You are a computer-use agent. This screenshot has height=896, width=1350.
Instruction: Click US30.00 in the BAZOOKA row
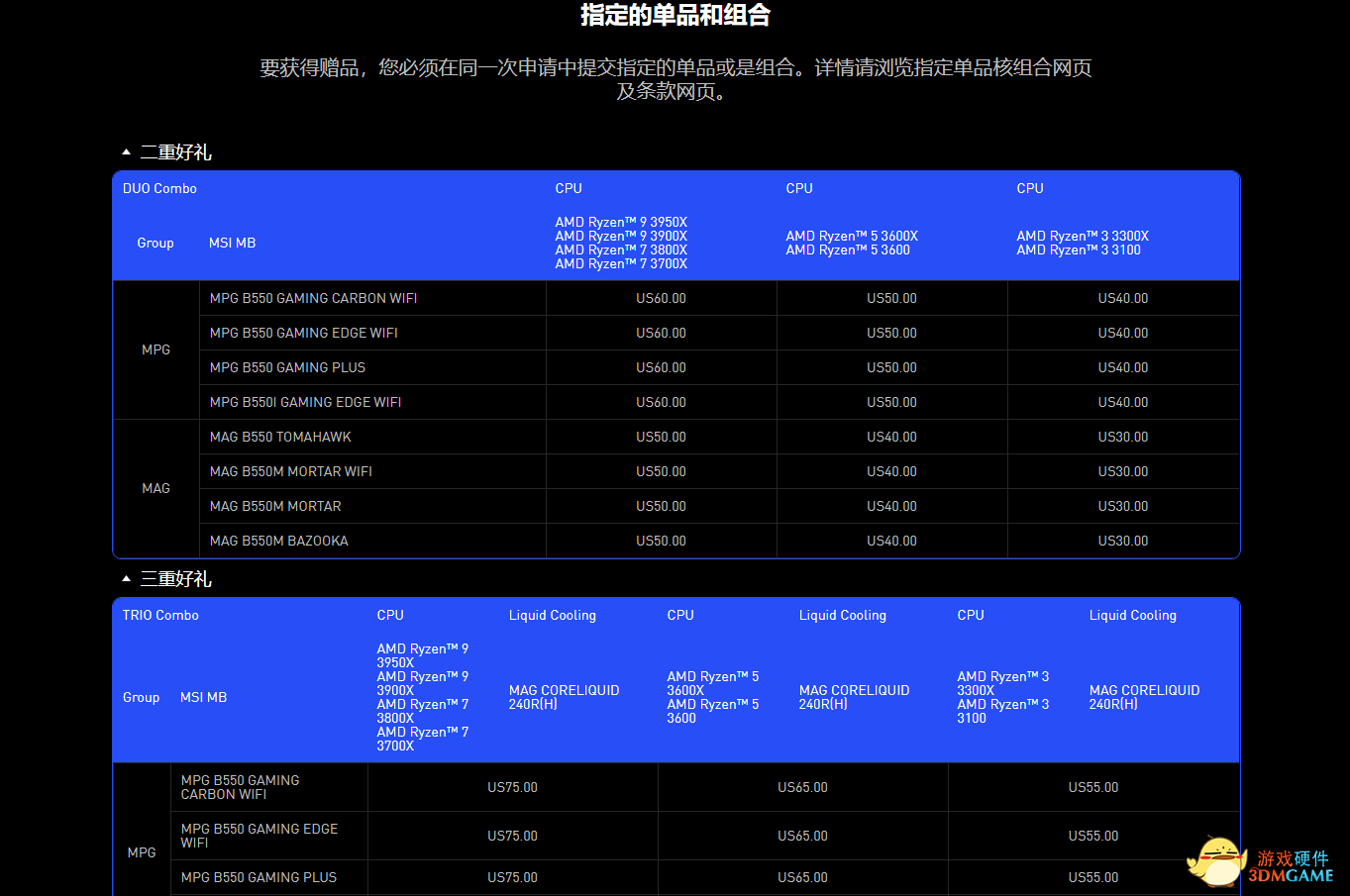[x=1123, y=541]
